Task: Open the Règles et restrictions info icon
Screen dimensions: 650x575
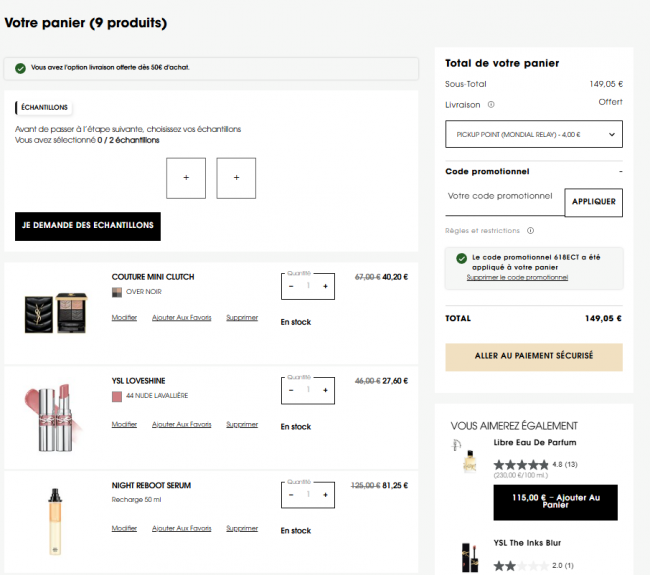Action: click(530, 230)
